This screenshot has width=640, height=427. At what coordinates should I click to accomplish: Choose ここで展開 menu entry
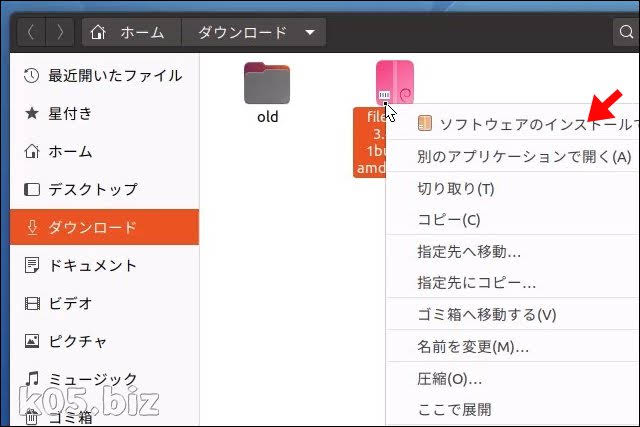coord(513,409)
